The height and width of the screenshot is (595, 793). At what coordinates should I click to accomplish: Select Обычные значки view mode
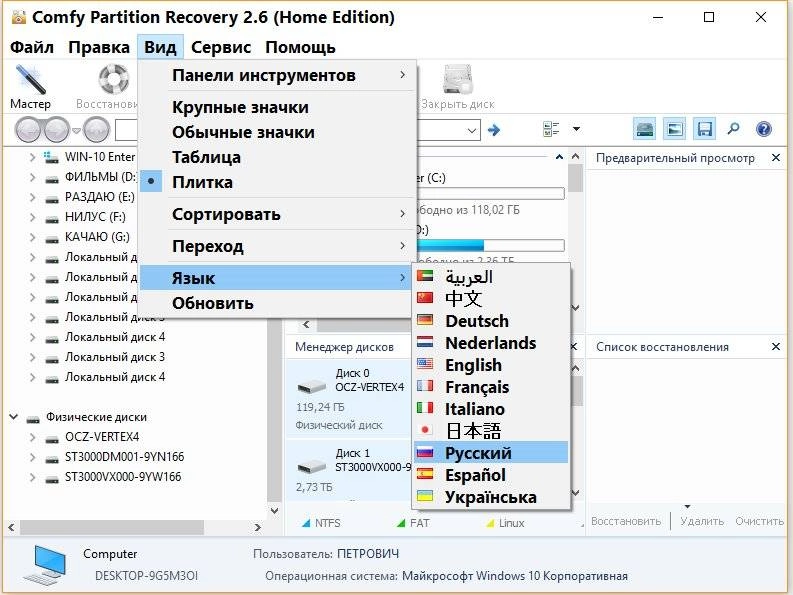click(276, 132)
